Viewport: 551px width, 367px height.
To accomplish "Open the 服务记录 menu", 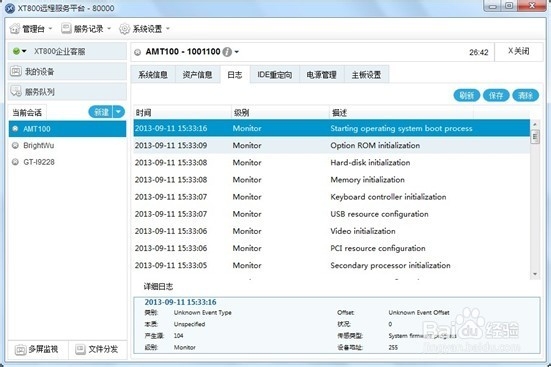I will [86, 29].
